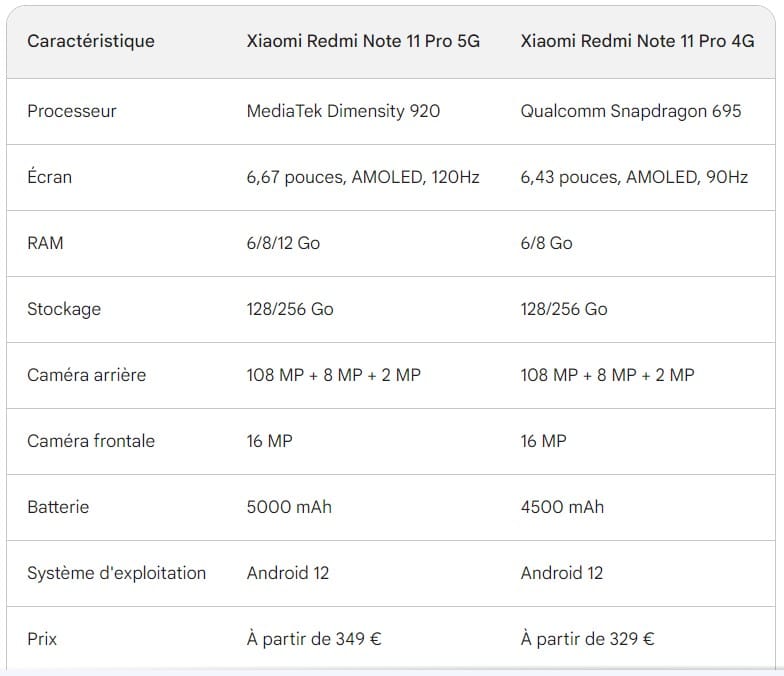
Task: Click the Qualcomm Snapdragon 695 cell
Action: [631, 111]
